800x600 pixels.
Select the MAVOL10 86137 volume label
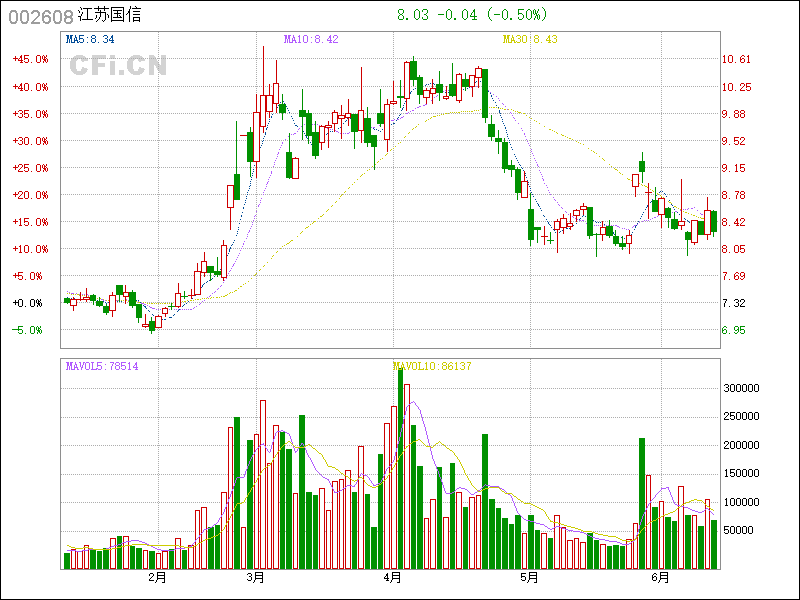[x=432, y=367]
